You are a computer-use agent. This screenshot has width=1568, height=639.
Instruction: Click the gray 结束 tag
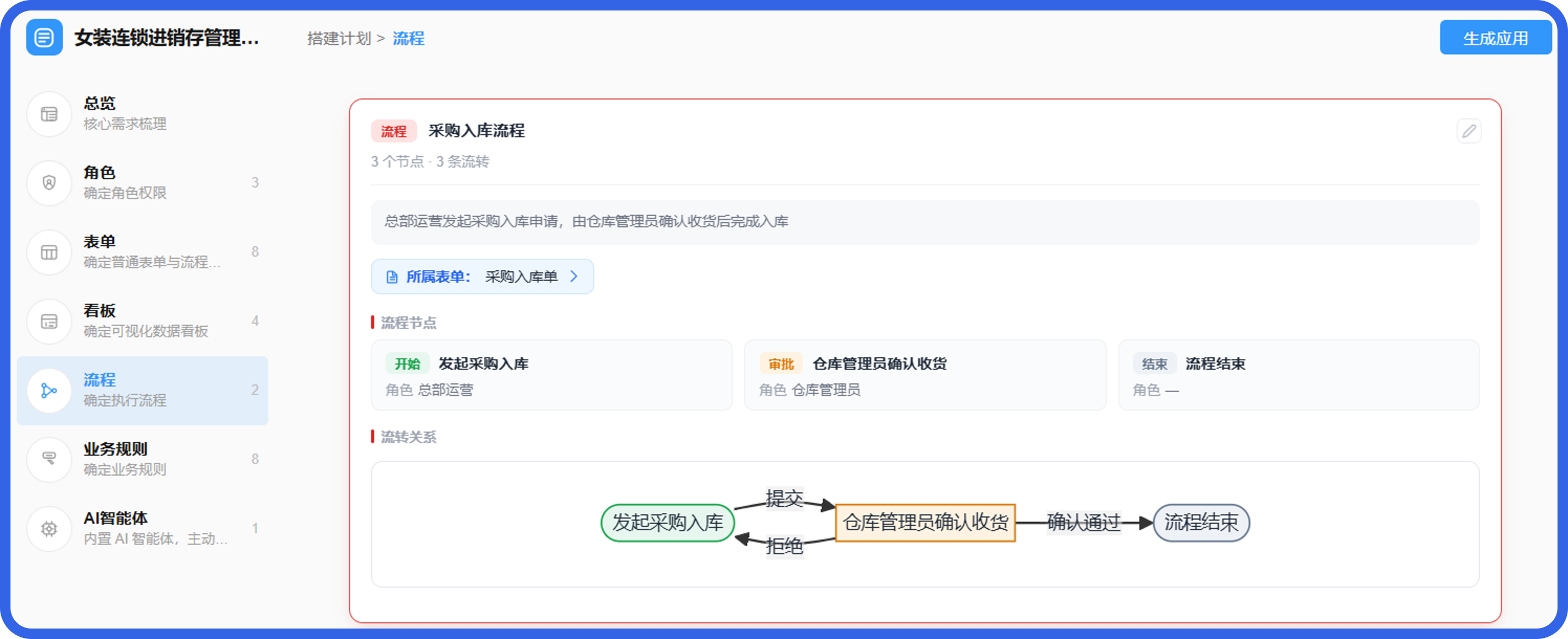(x=1155, y=364)
